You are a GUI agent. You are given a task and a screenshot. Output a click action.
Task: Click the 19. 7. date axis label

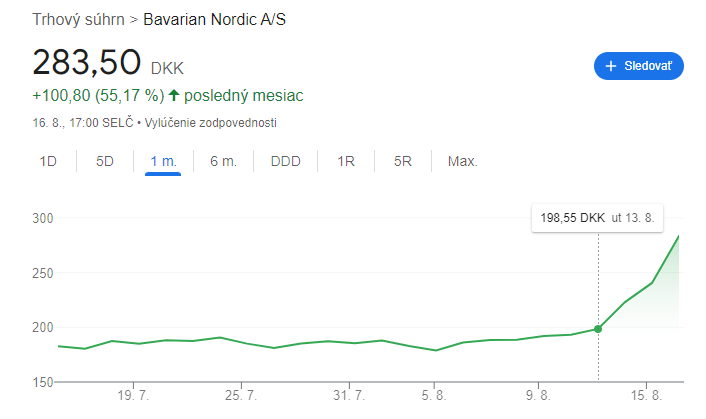[x=133, y=396]
